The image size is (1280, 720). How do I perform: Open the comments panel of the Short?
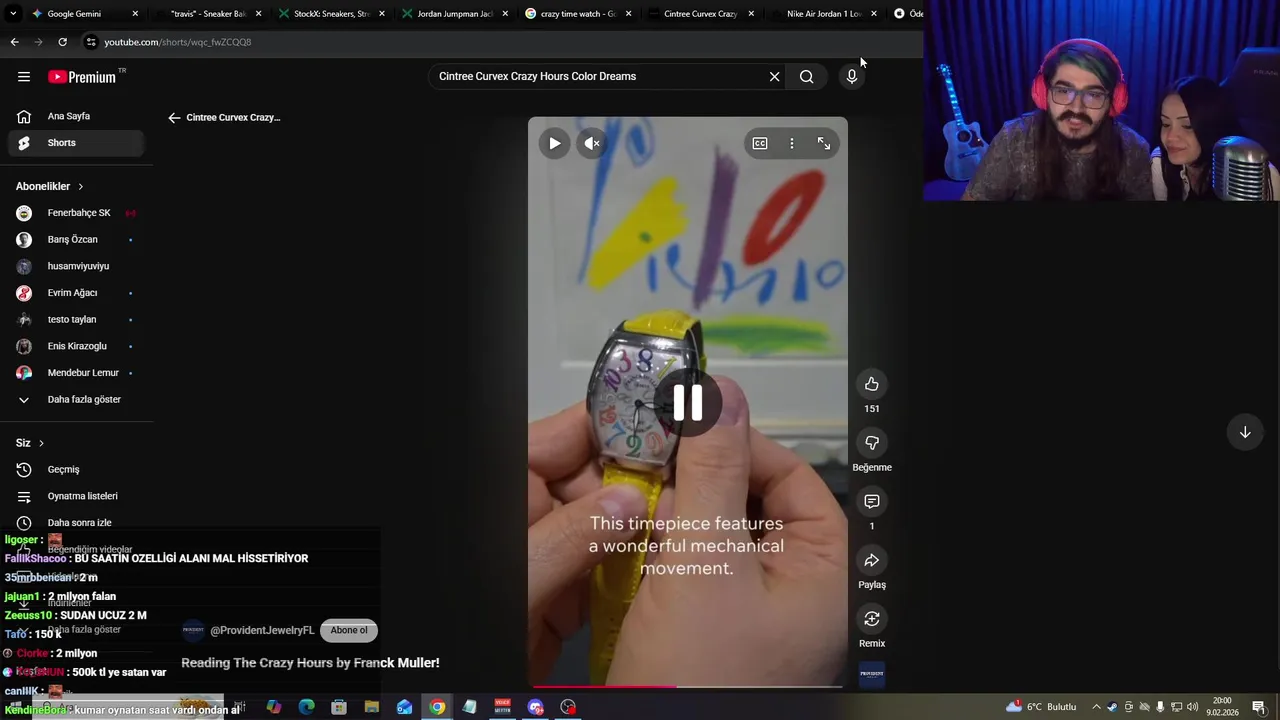[x=872, y=502]
